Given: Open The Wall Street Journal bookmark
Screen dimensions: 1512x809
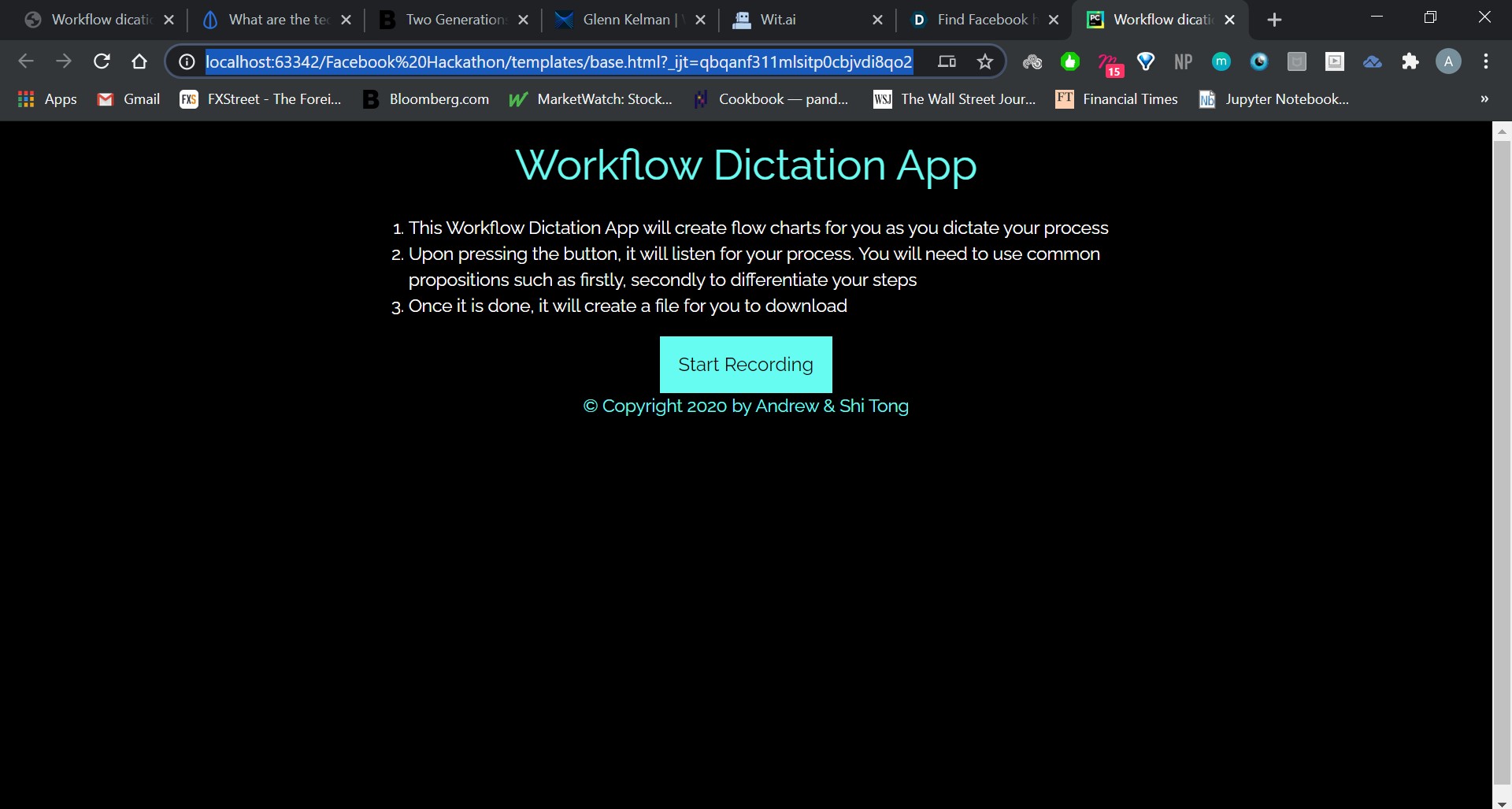Looking at the screenshot, I should (x=954, y=99).
